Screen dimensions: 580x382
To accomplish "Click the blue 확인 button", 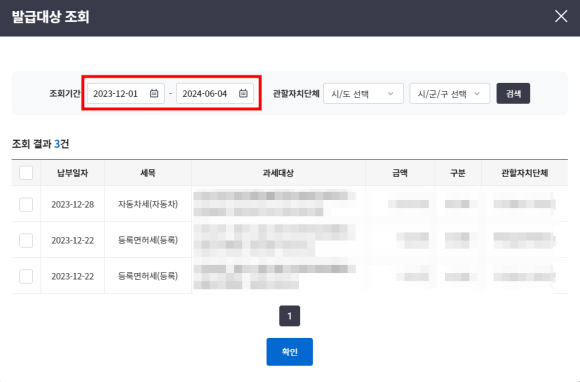I will [290, 352].
